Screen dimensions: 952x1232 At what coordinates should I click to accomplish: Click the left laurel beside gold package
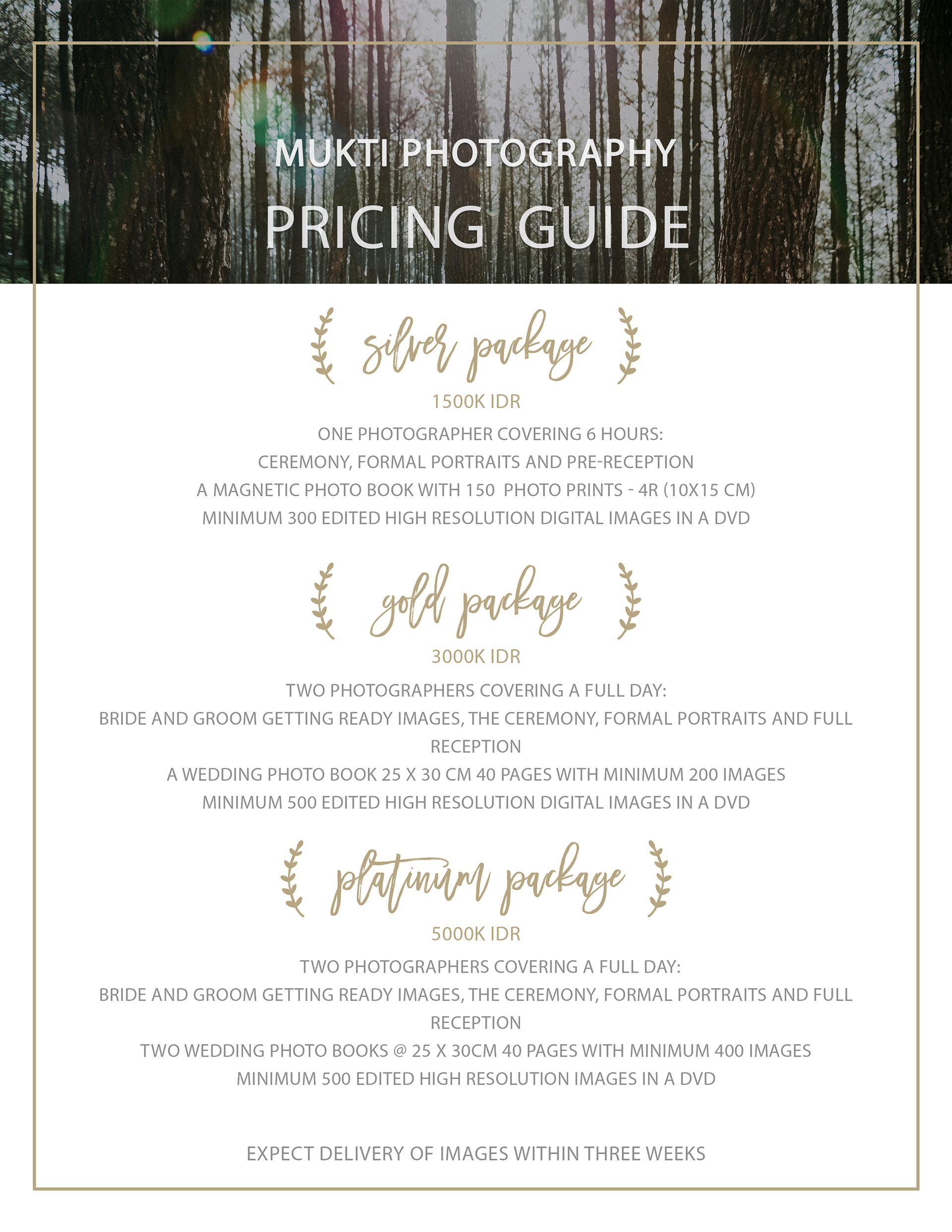pyautogui.click(x=323, y=601)
